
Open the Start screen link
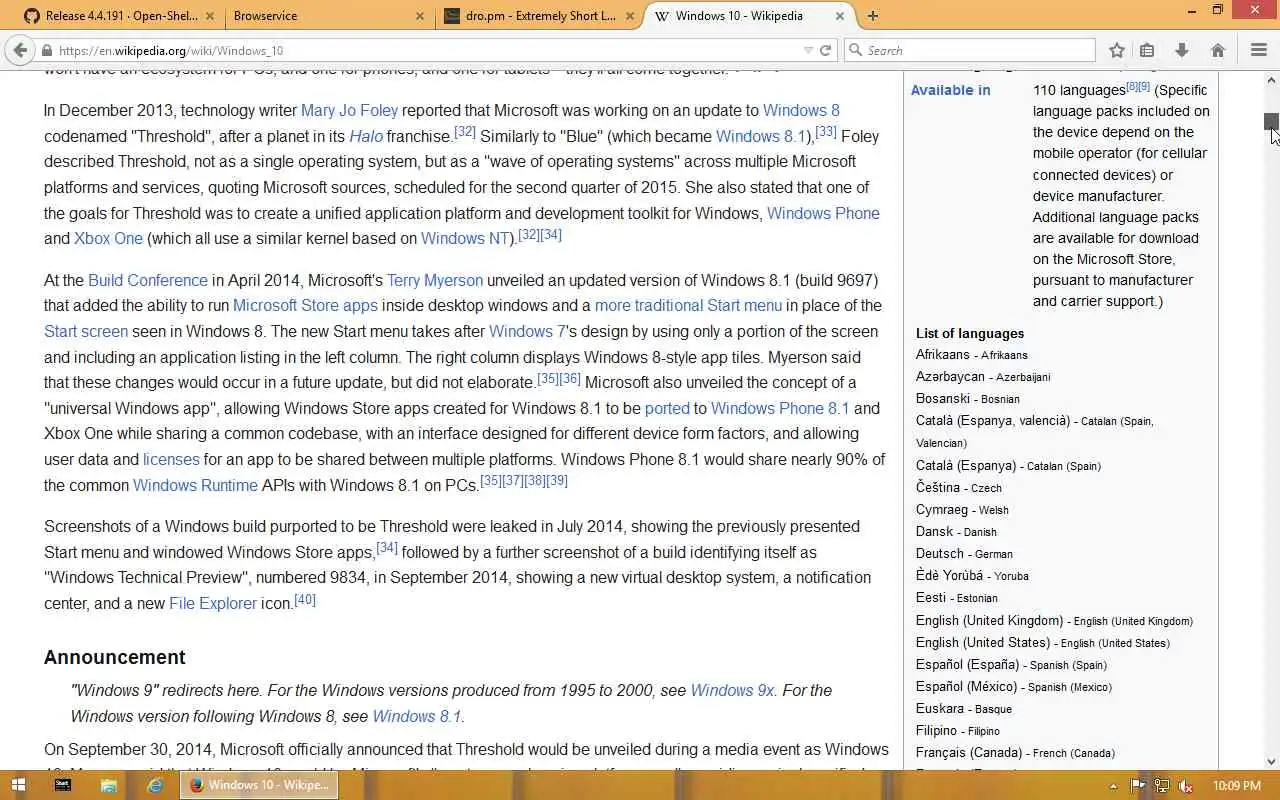pyautogui.click(x=86, y=331)
